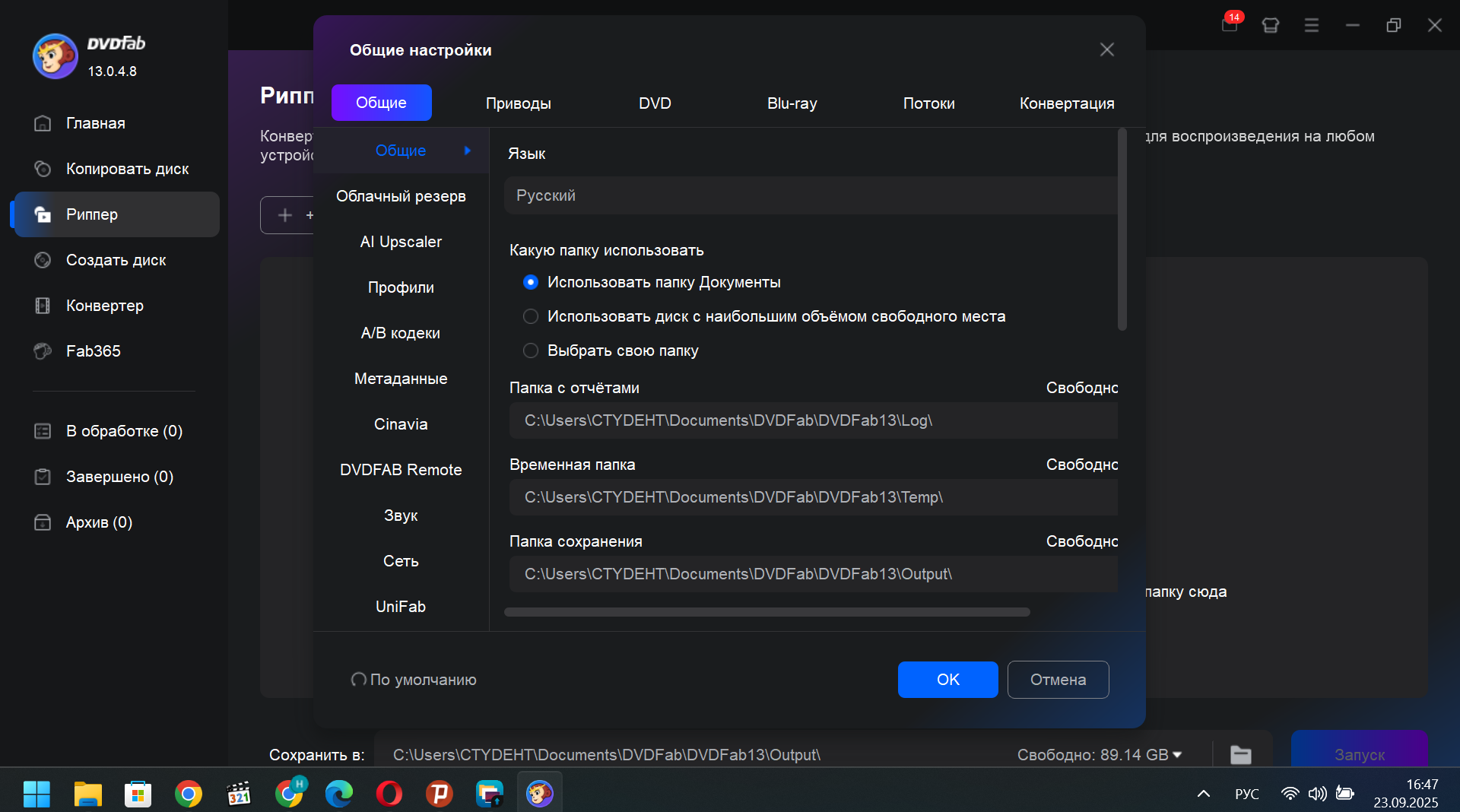Screen dimensions: 1460x812
Task: Click the folder browse icon near Свободно
Action: tap(1241, 754)
